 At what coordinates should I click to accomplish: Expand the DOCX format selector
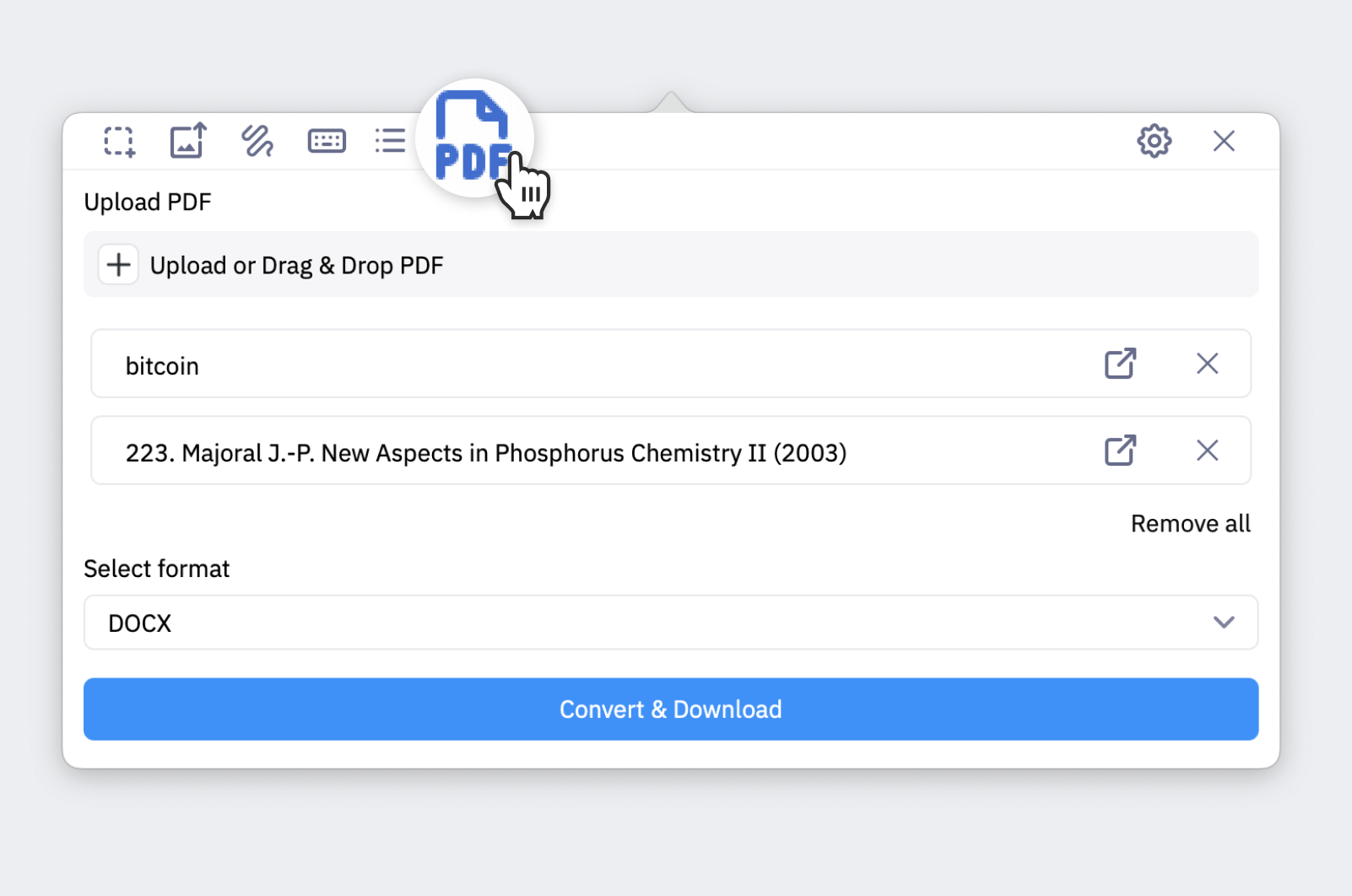click(670, 623)
